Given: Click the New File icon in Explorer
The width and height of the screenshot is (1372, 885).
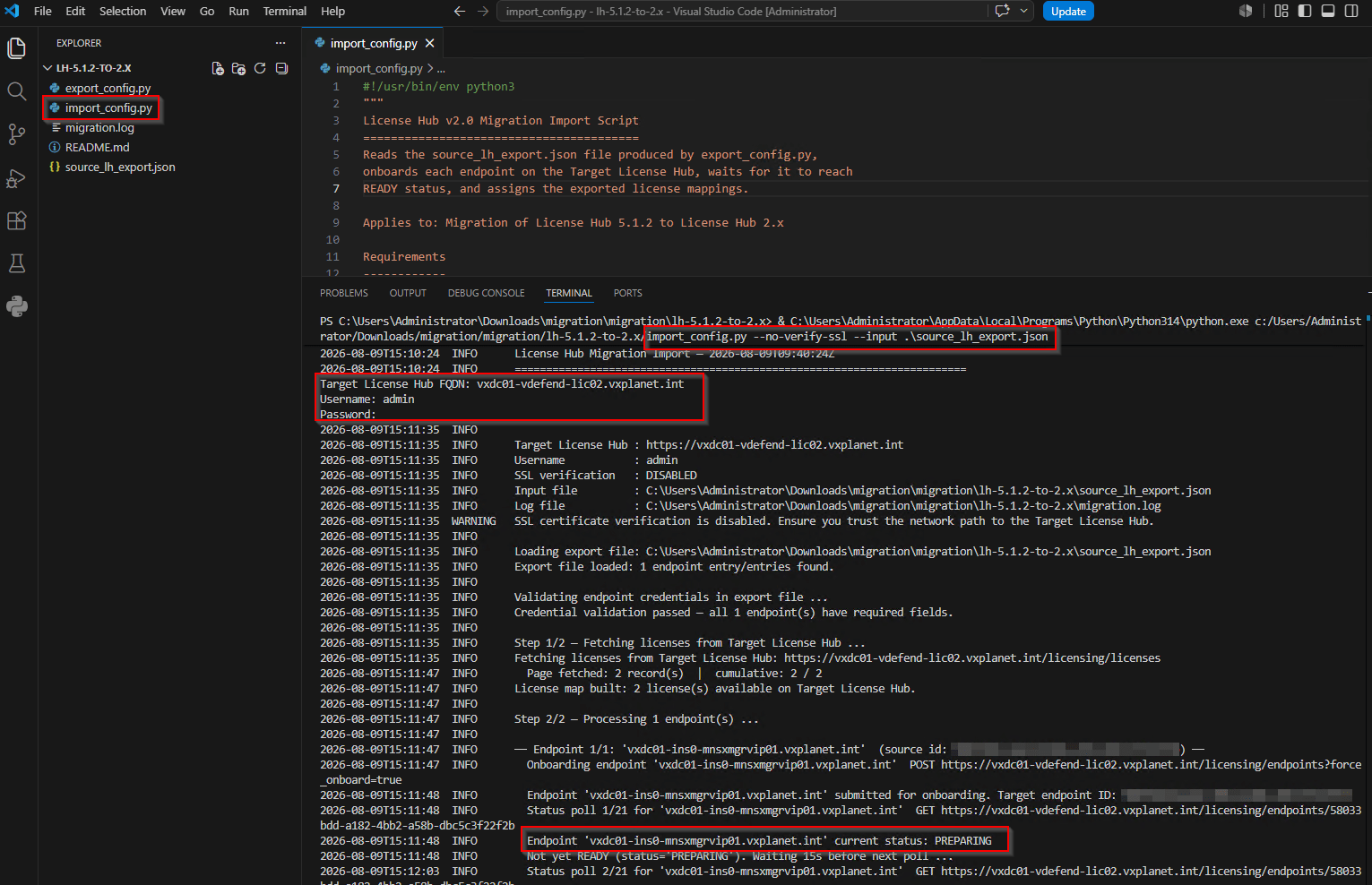Looking at the screenshot, I should (x=218, y=68).
